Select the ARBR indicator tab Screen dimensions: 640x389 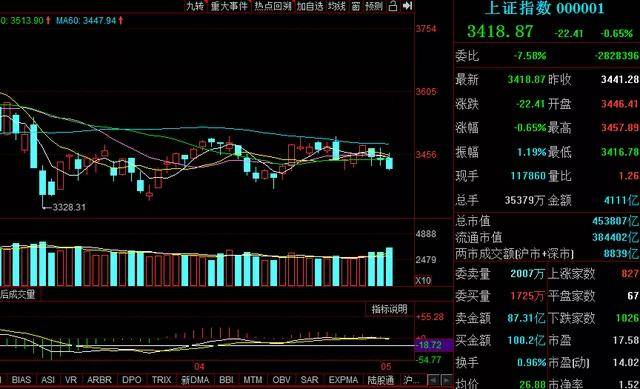click(99, 380)
